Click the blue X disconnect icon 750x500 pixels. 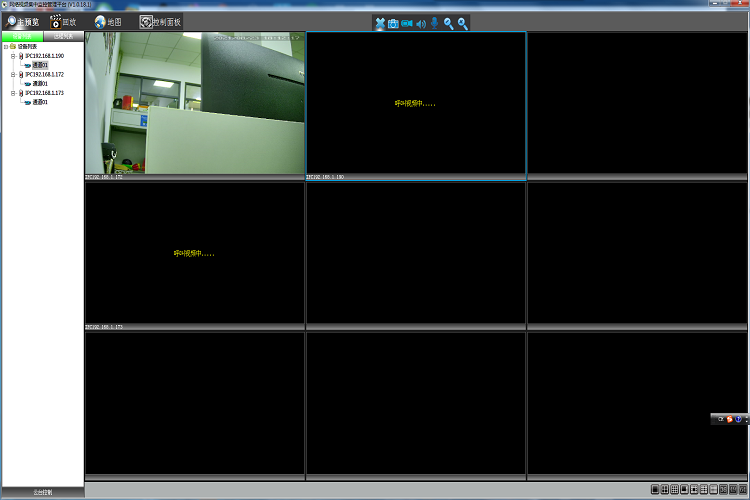[x=380, y=23]
